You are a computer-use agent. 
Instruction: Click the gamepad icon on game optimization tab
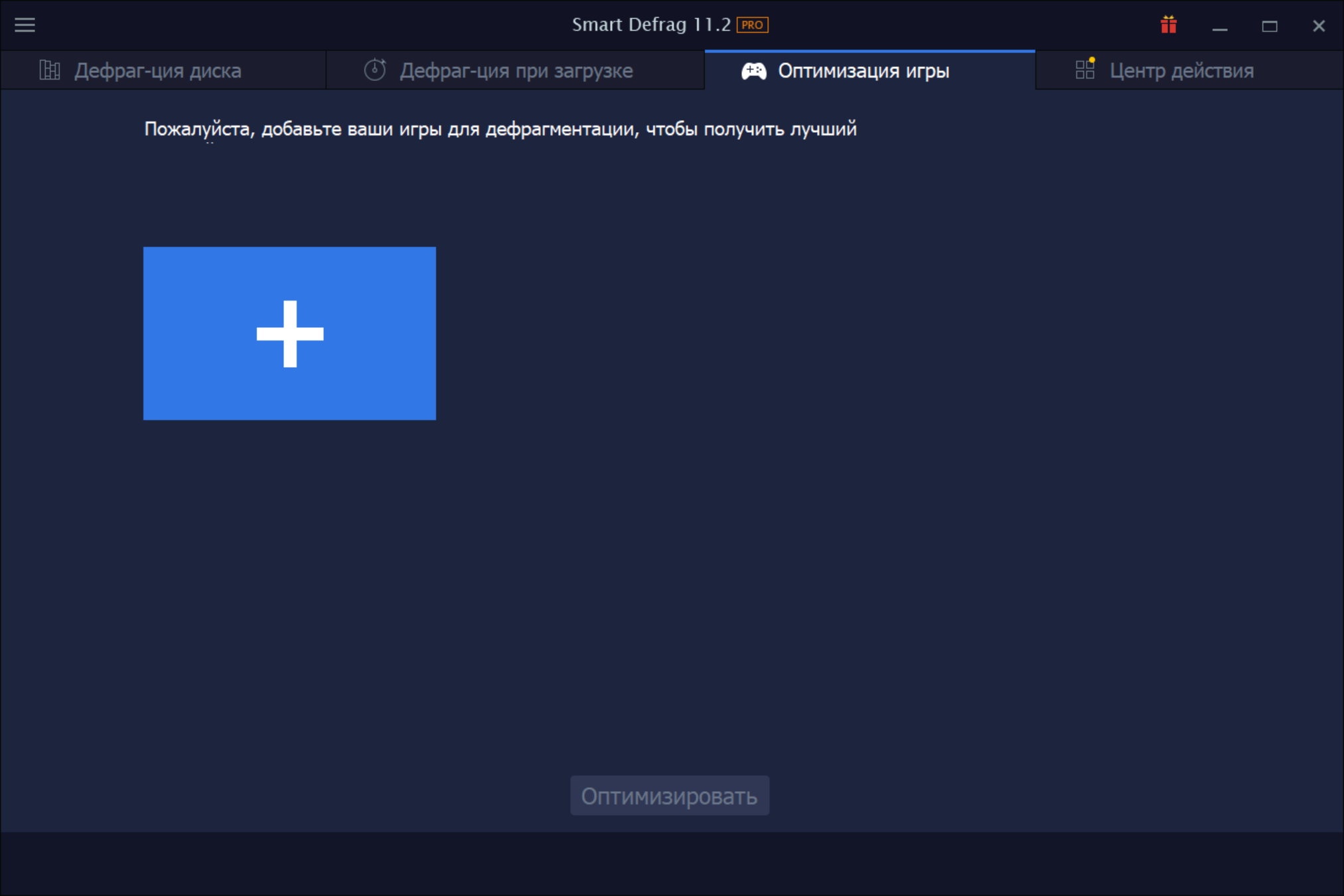[x=753, y=71]
